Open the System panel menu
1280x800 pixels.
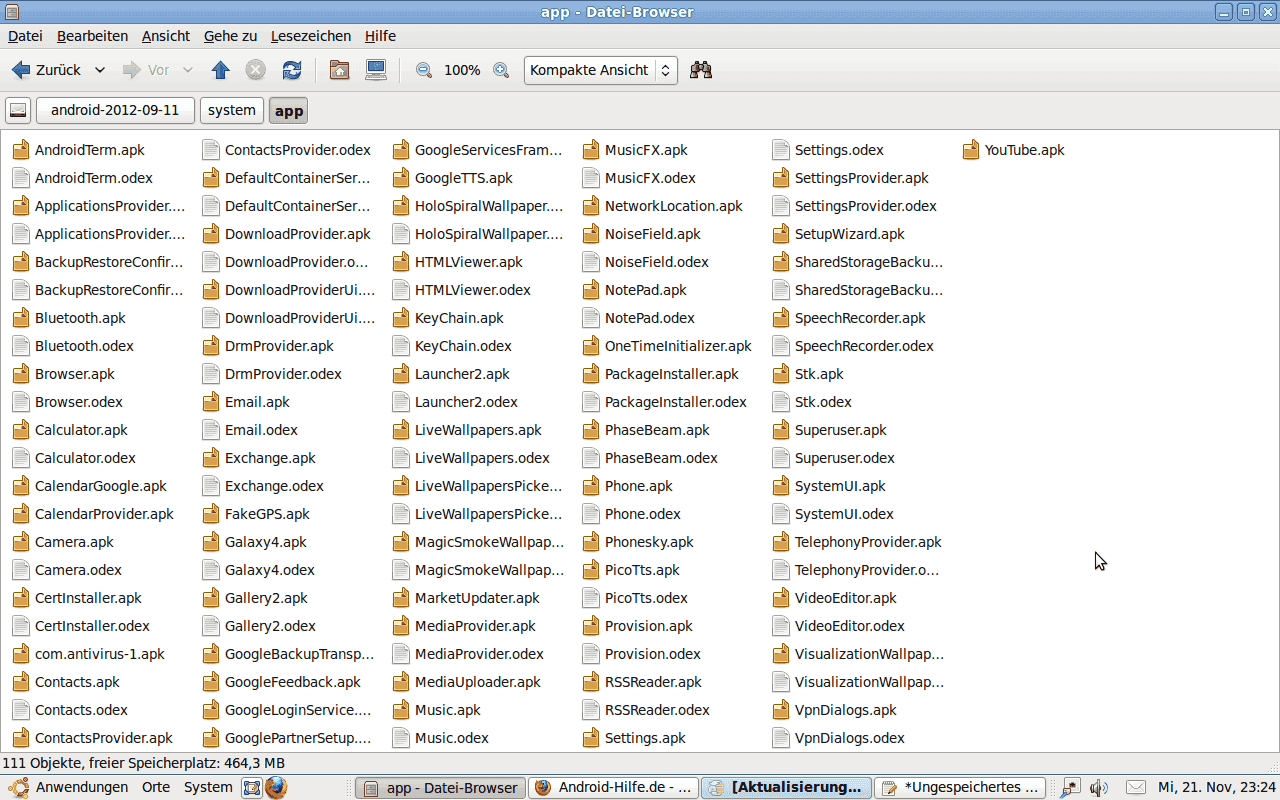208,787
